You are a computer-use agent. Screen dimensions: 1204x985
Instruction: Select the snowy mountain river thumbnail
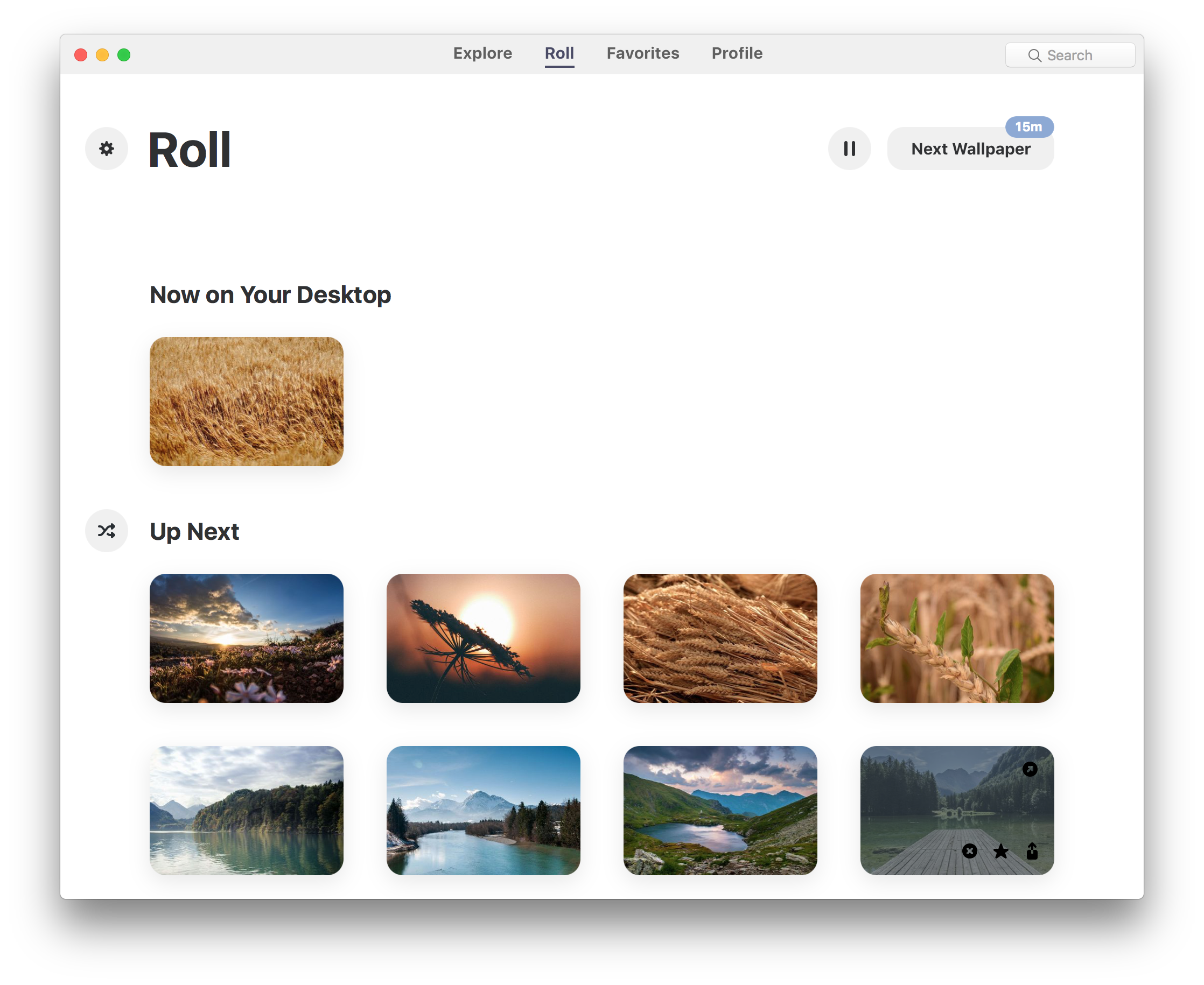tap(483, 810)
